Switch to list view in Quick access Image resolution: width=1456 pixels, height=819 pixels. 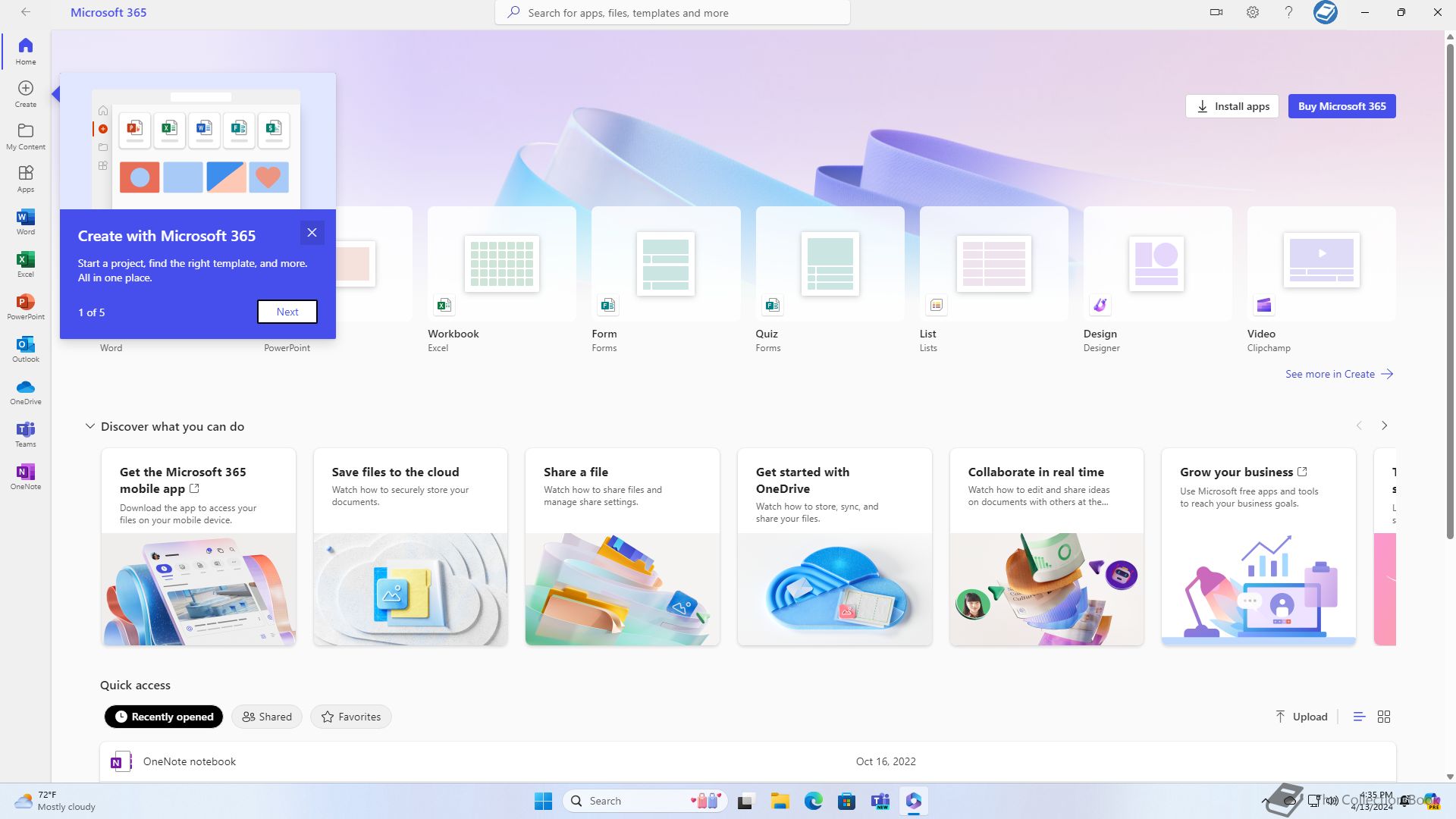pos(1359,717)
